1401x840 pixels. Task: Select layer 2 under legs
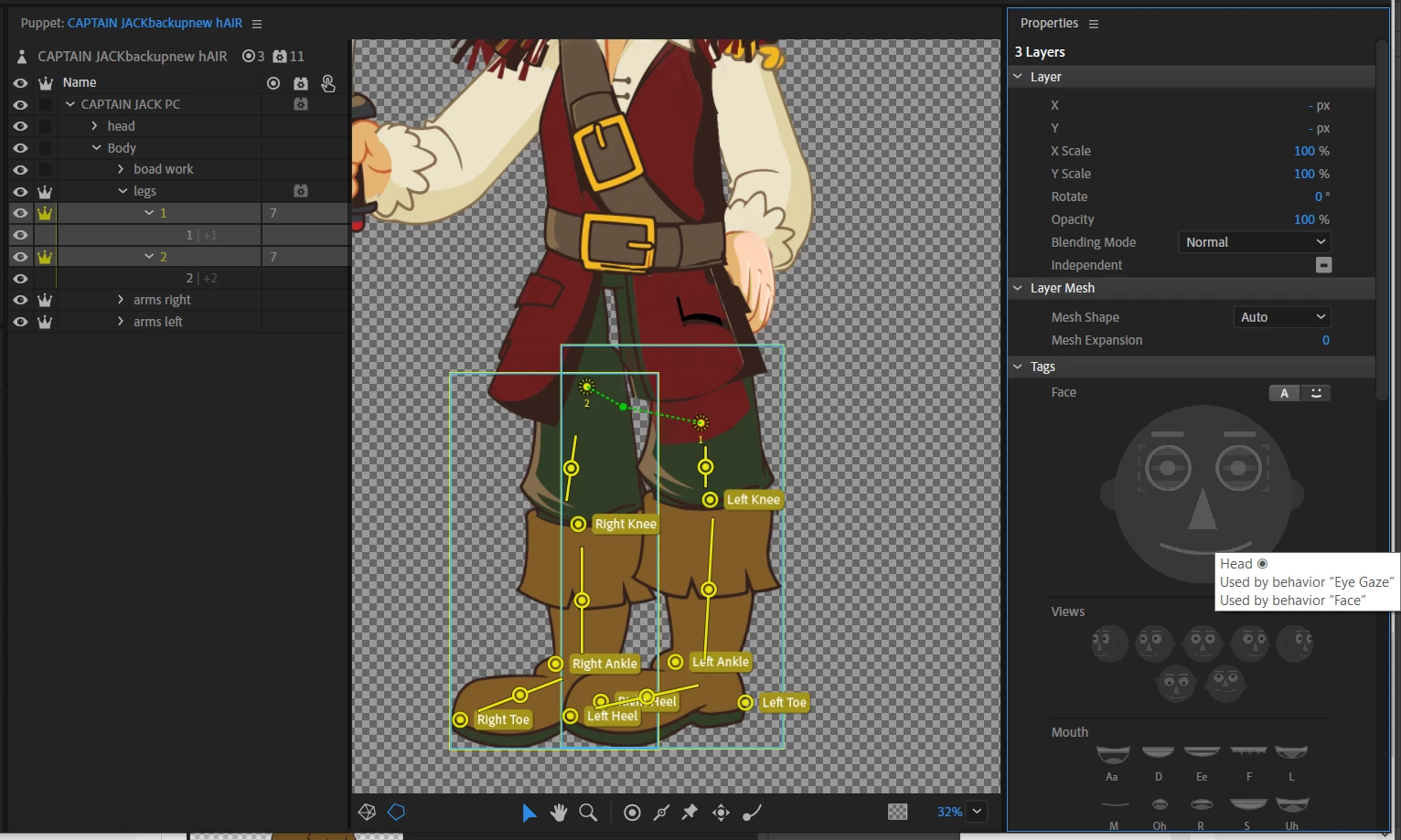(164, 257)
